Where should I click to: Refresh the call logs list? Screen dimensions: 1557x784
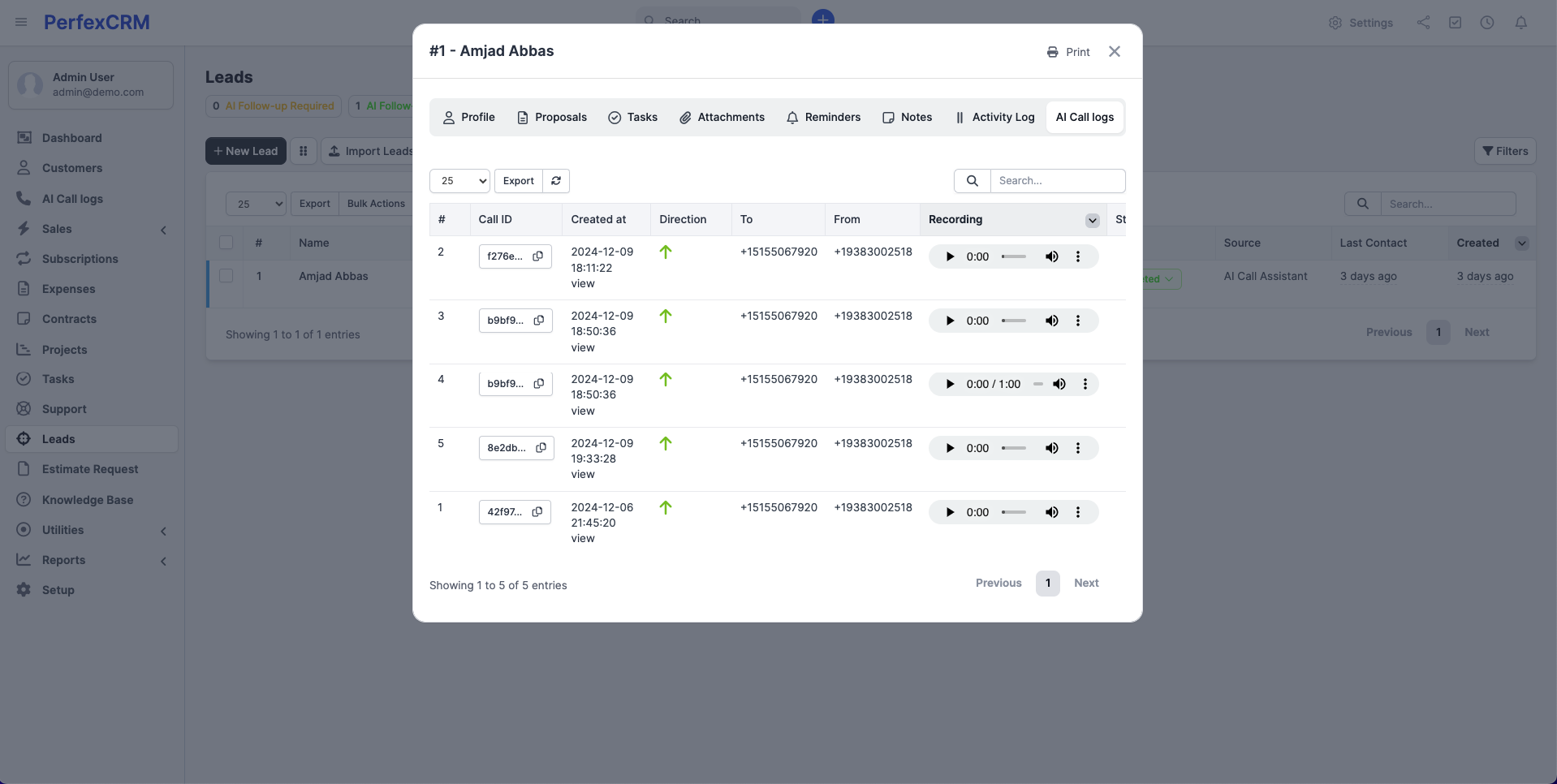tap(556, 180)
